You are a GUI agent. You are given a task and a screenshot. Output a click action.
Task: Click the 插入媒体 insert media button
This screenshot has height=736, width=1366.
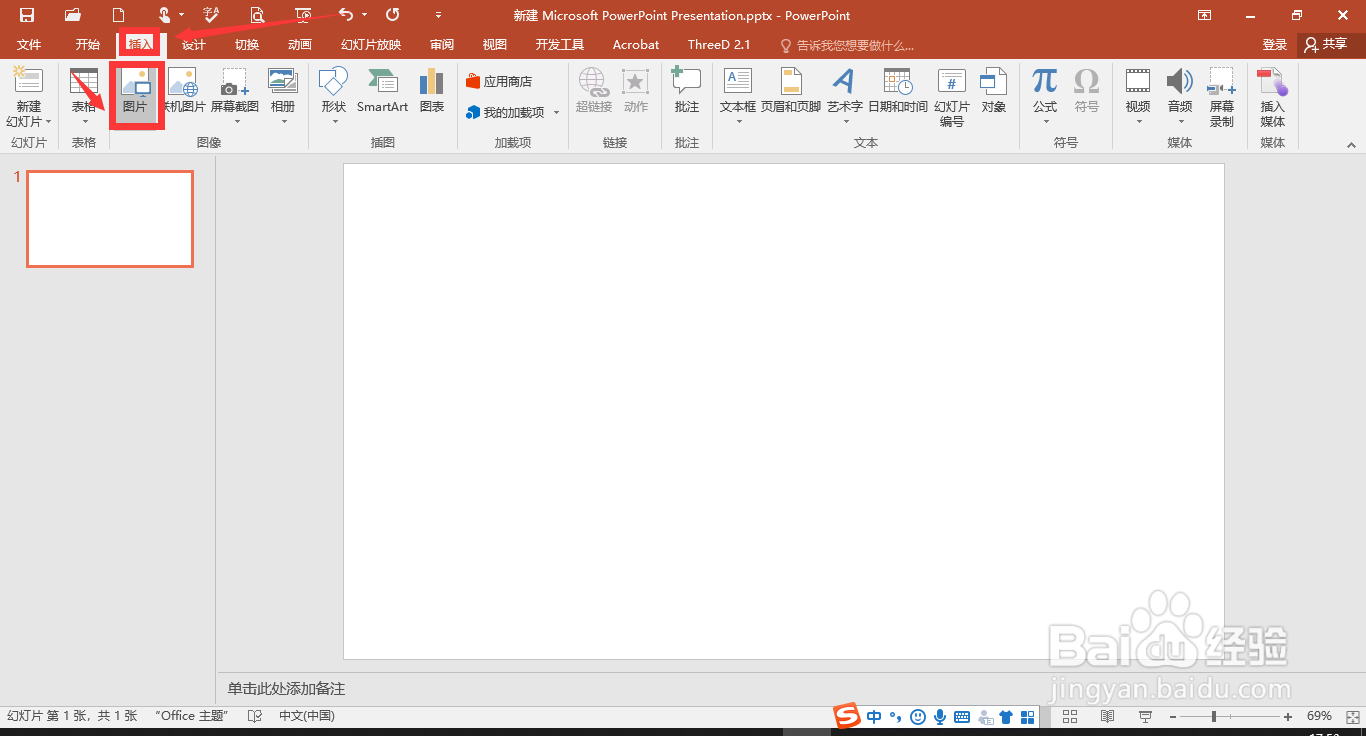pyautogui.click(x=1273, y=98)
